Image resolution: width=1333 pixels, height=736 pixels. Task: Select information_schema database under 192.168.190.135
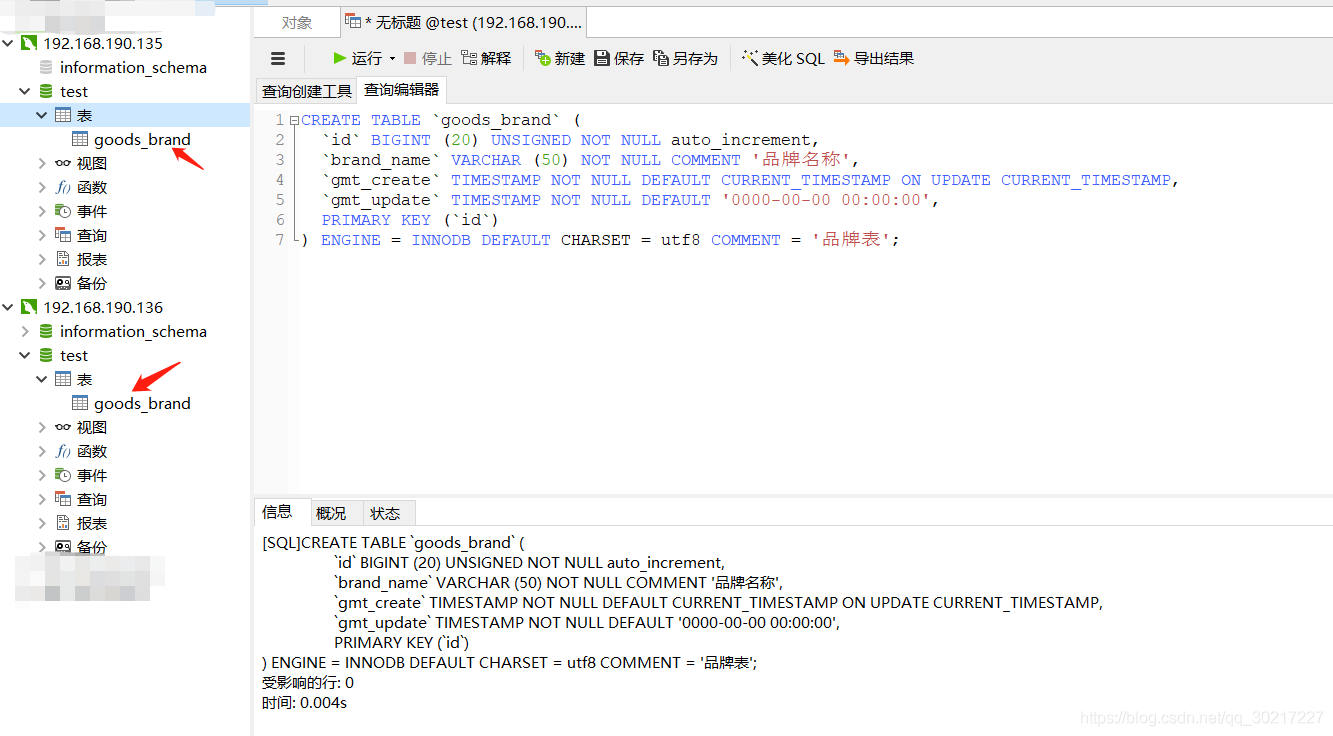coord(132,68)
